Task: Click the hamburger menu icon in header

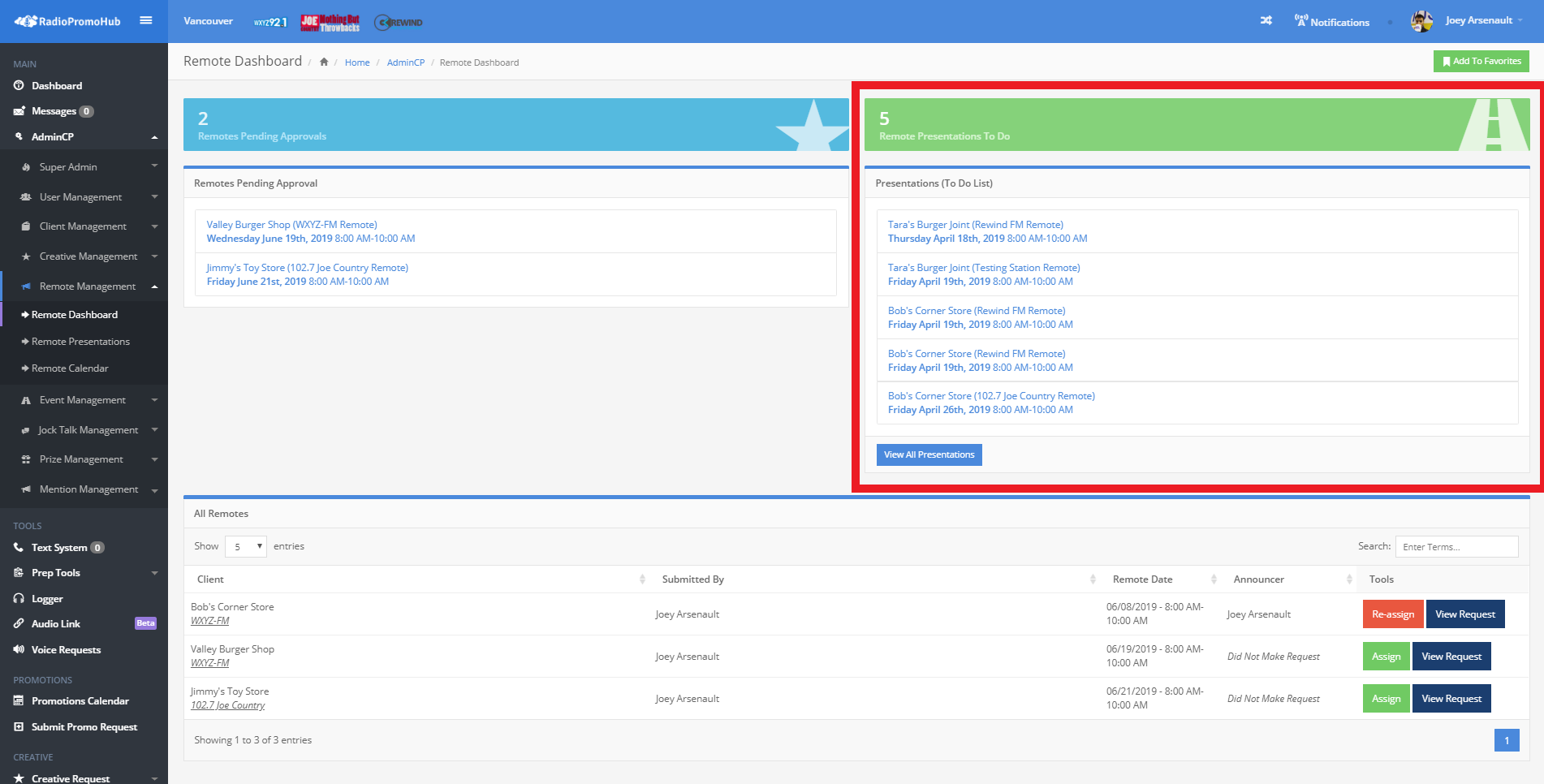Action: point(146,21)
